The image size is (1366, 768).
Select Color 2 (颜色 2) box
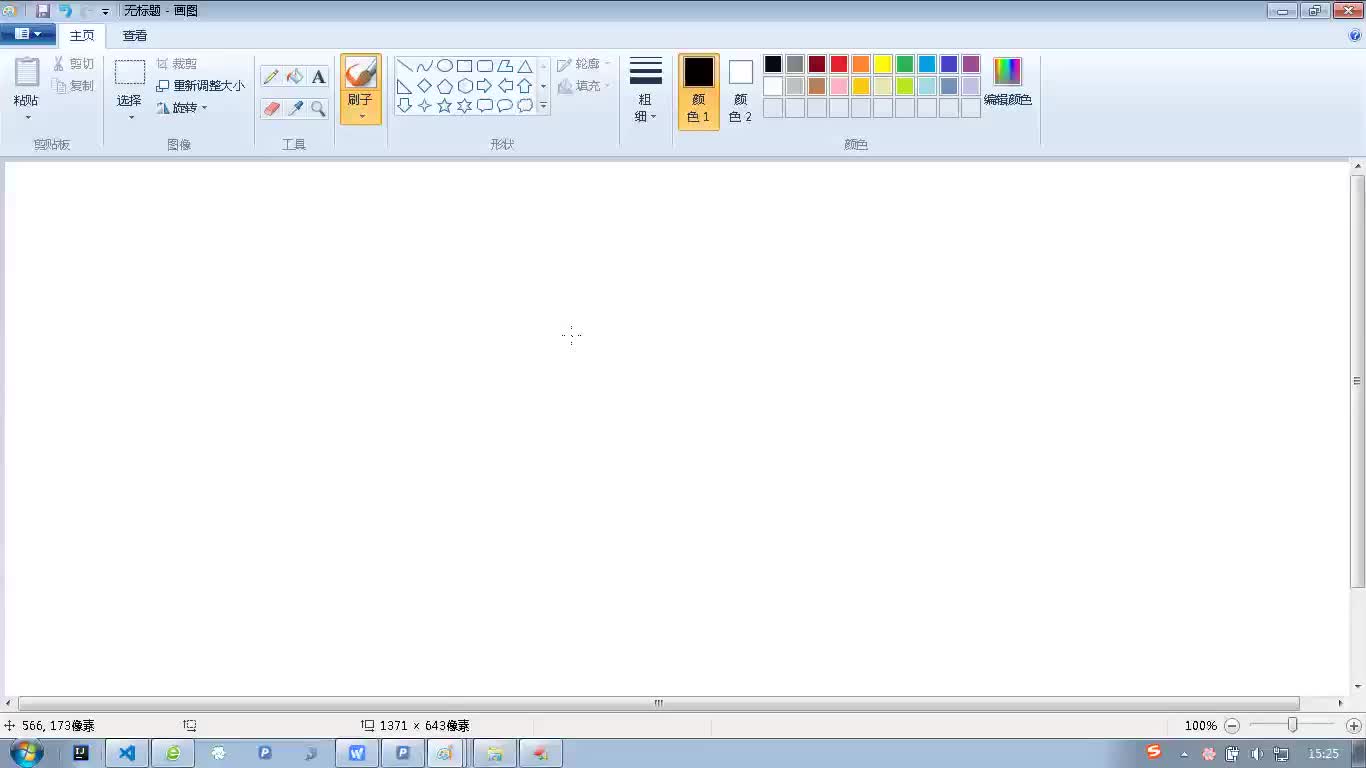(740, 91)
